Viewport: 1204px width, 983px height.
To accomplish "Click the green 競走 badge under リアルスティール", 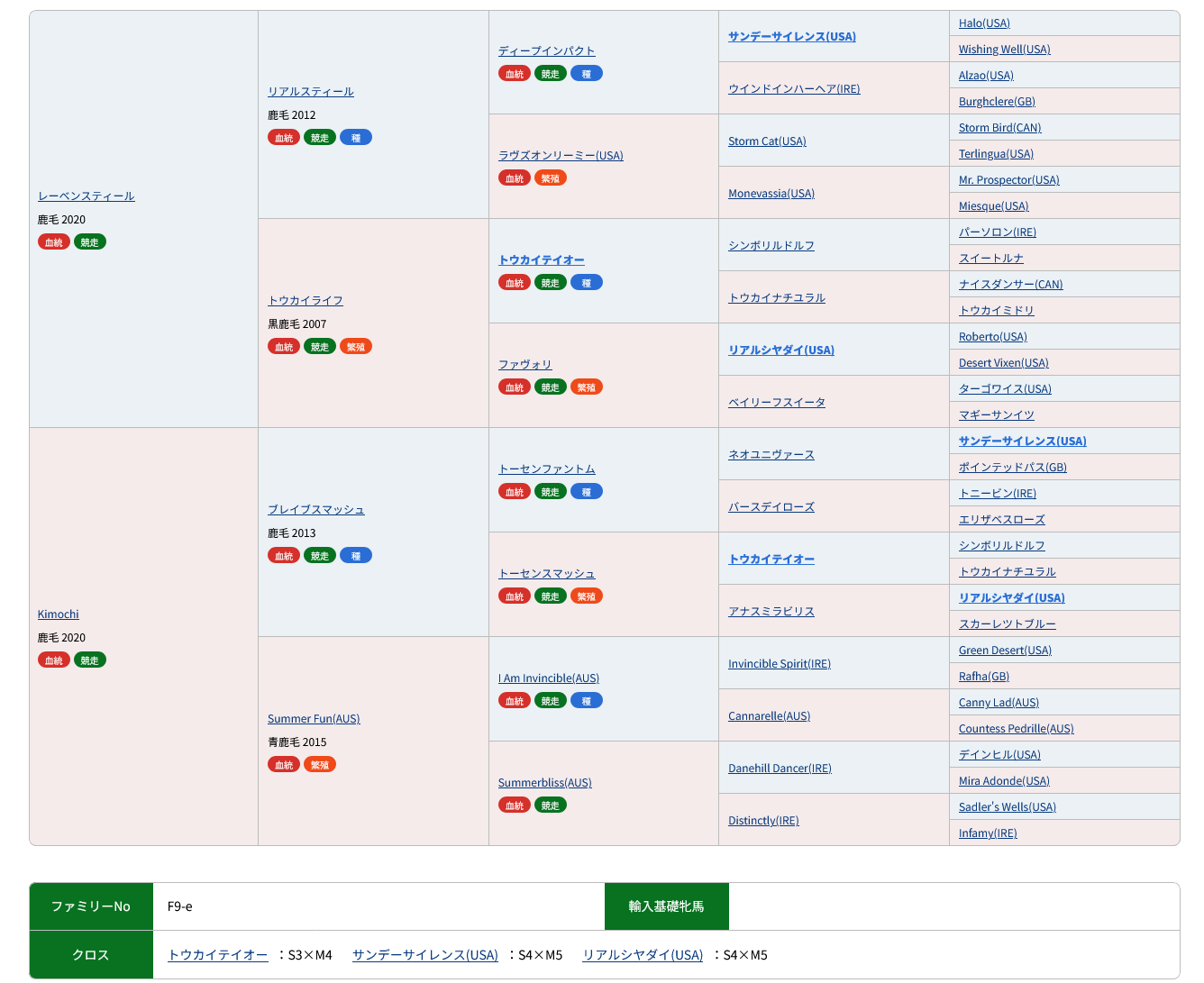I will [319, 138].
